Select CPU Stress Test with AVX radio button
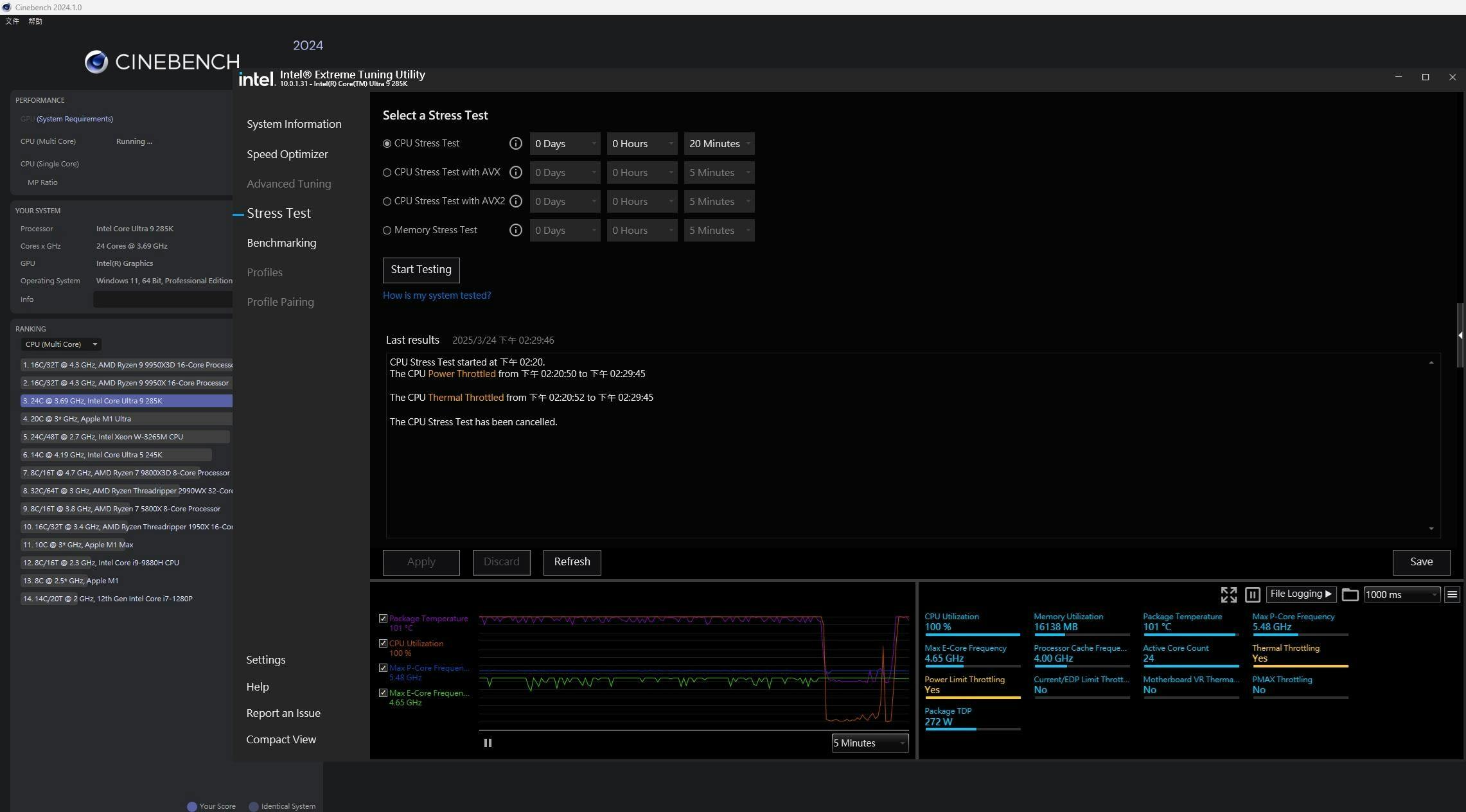1466x812 pixels. tap(387, 172)
